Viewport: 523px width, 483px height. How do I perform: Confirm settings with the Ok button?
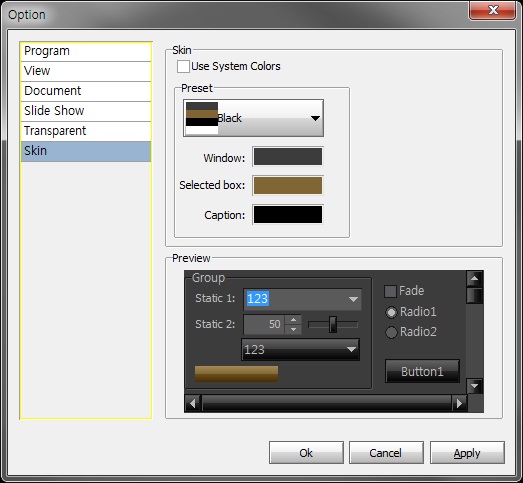click(306, 453)
